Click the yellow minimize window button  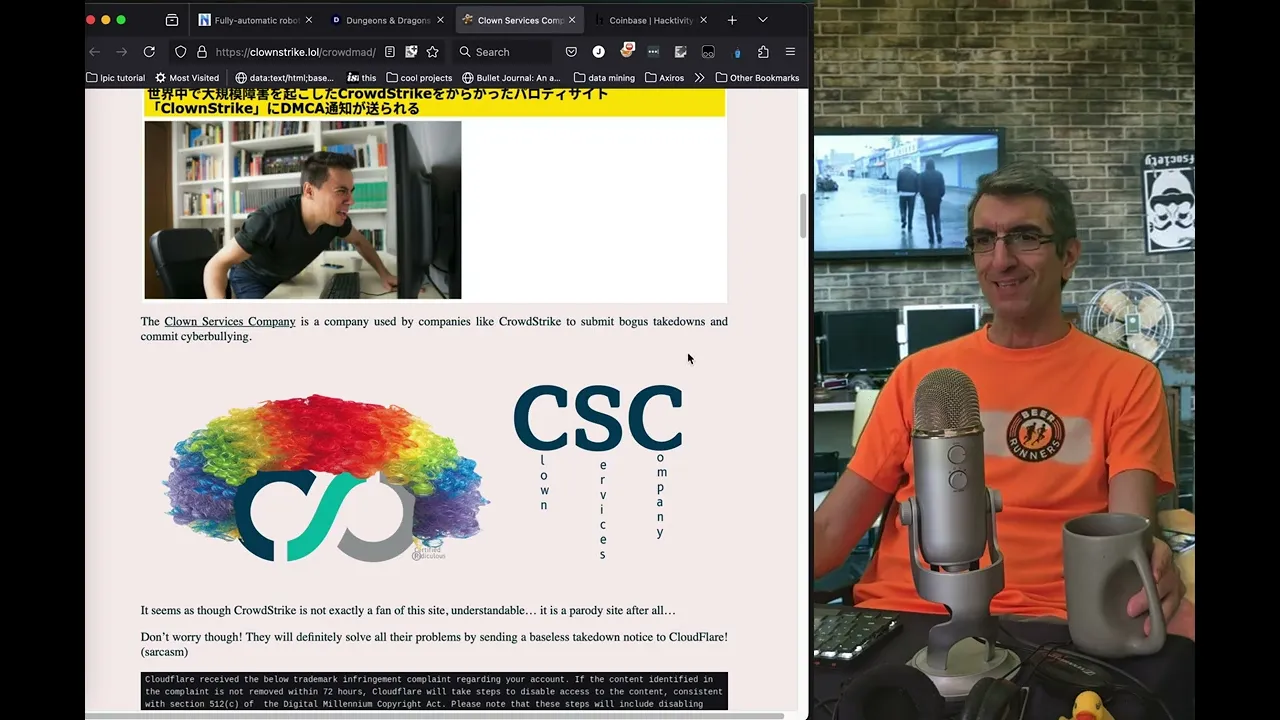(106, 20)
